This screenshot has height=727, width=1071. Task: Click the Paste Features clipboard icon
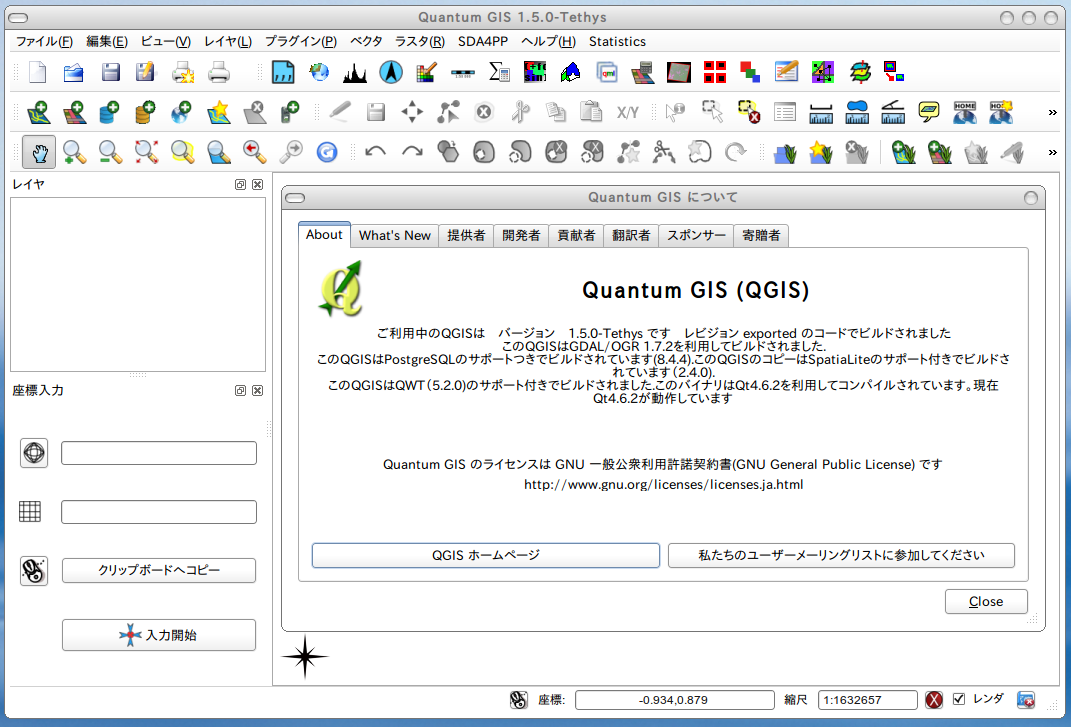[592, 111]
